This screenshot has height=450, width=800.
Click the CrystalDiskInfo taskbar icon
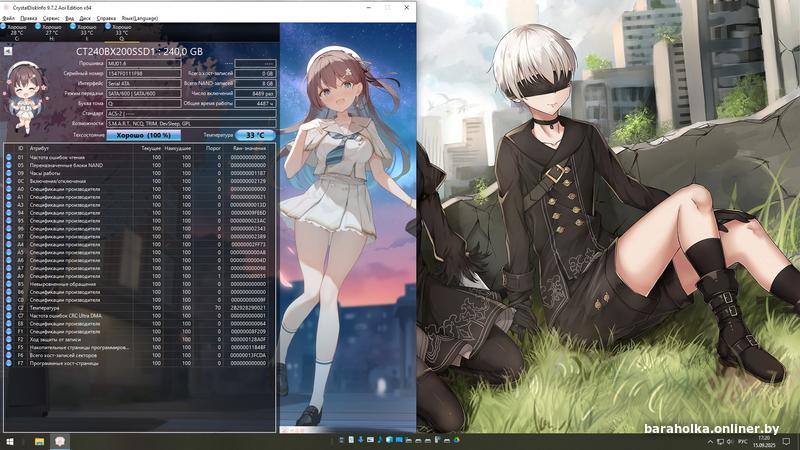tap(60, 441)
